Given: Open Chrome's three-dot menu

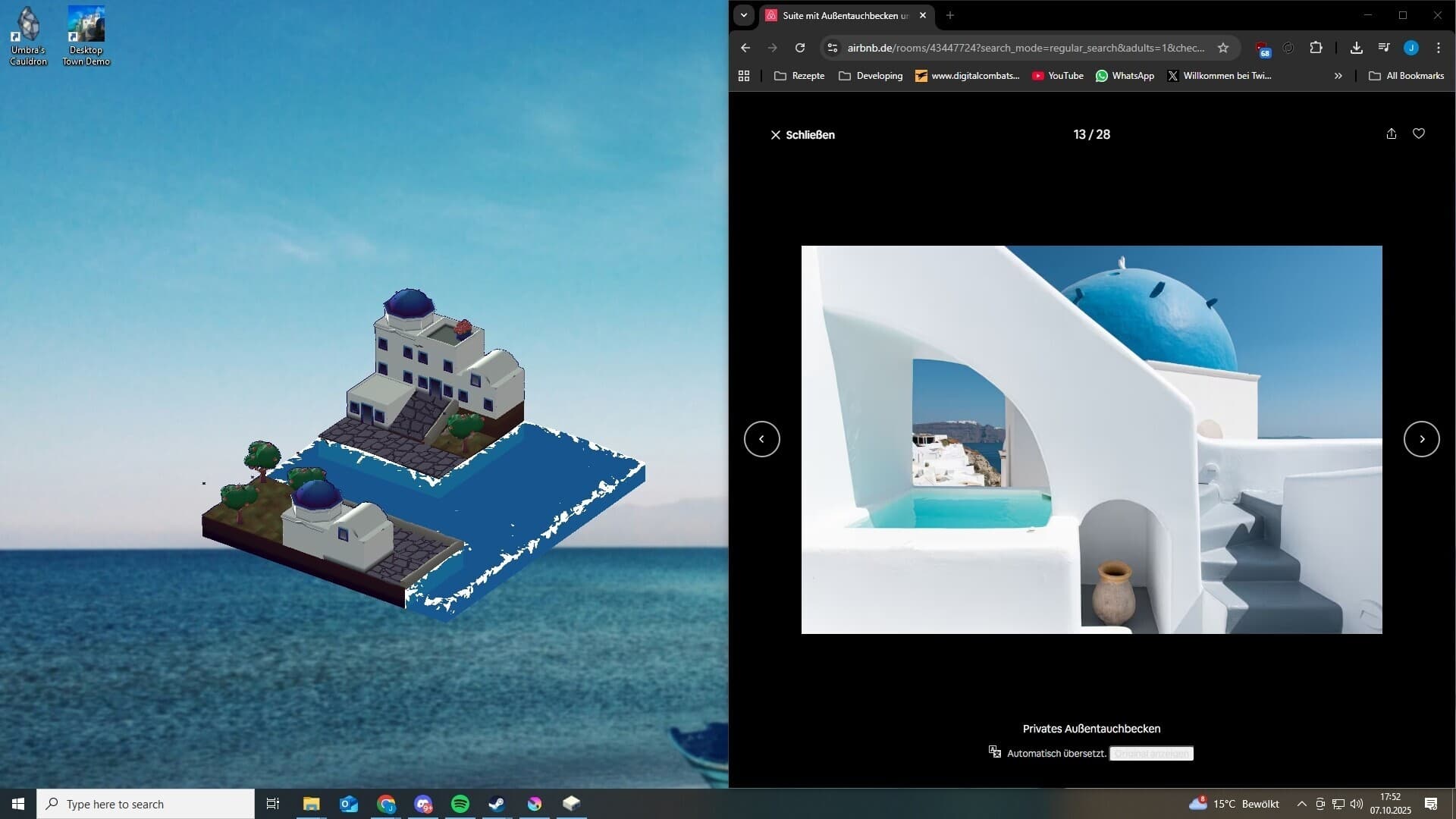Looking at the screenshot, I should 1438,47.
